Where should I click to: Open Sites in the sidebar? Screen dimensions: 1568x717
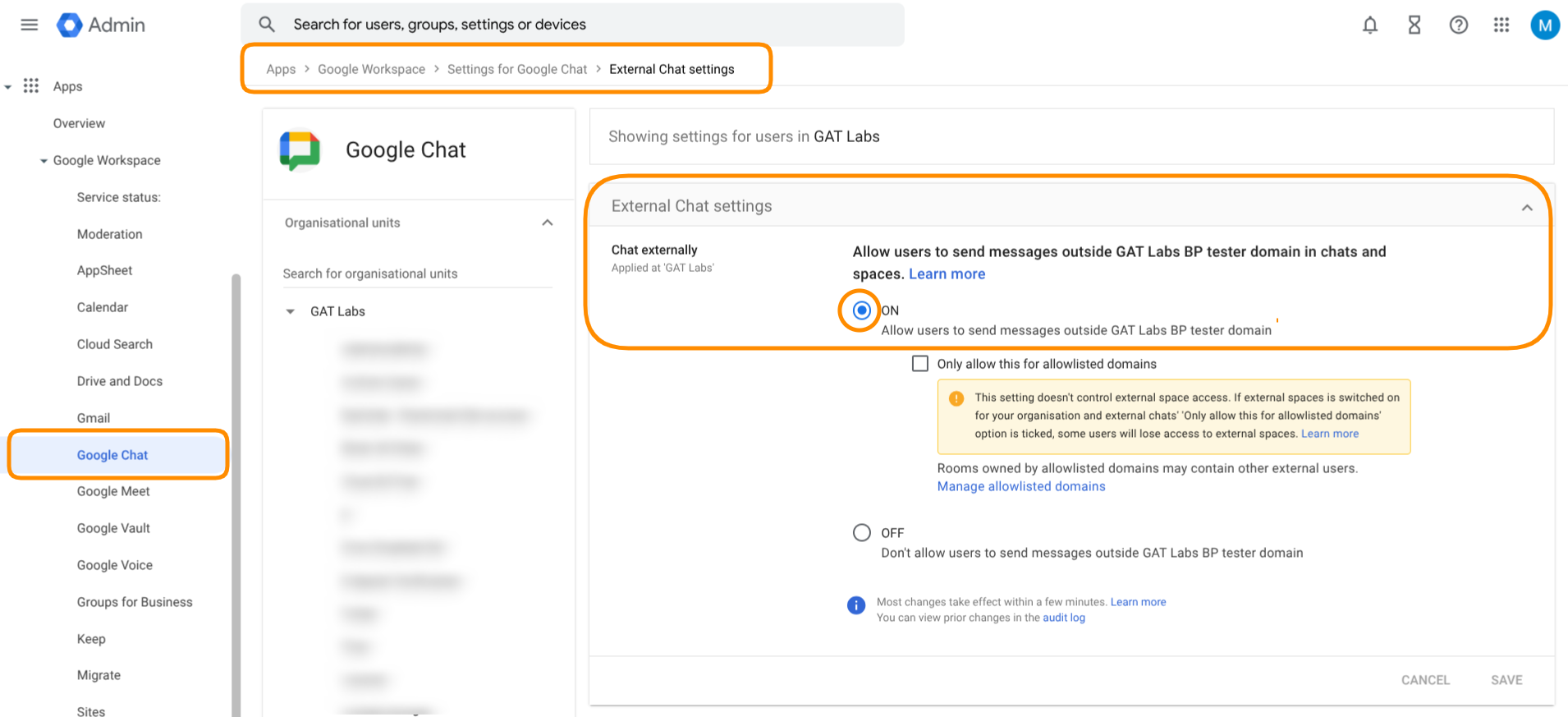[91, 712]
